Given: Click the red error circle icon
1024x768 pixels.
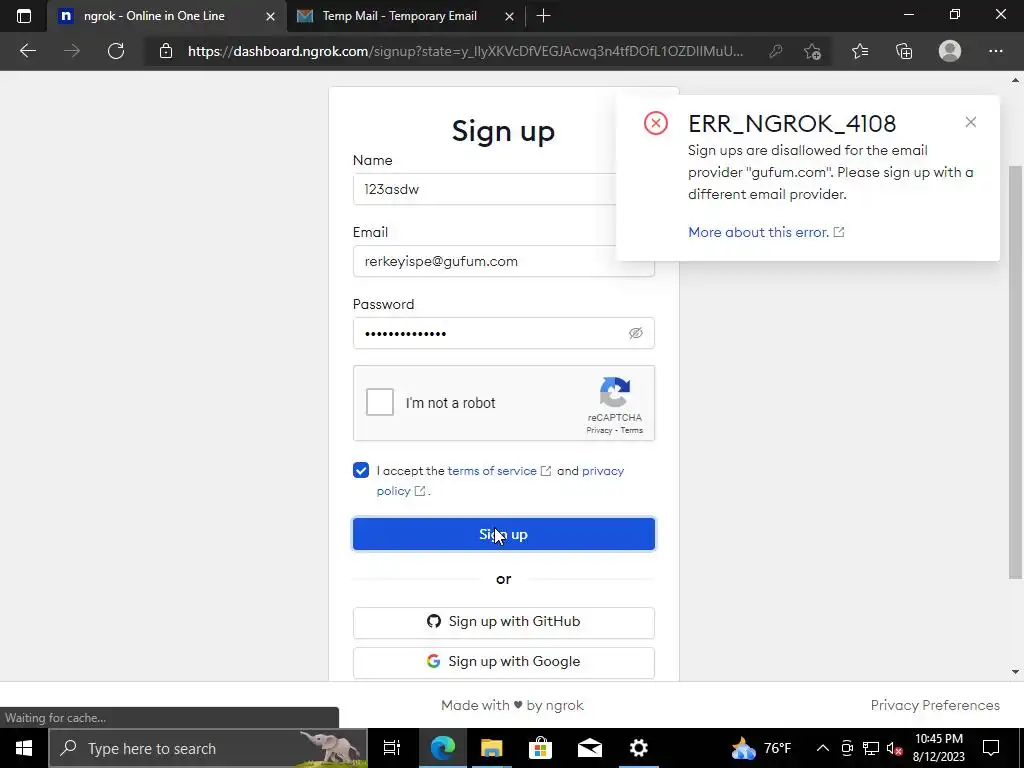Looking at the screenshot, I should point(656,123).
